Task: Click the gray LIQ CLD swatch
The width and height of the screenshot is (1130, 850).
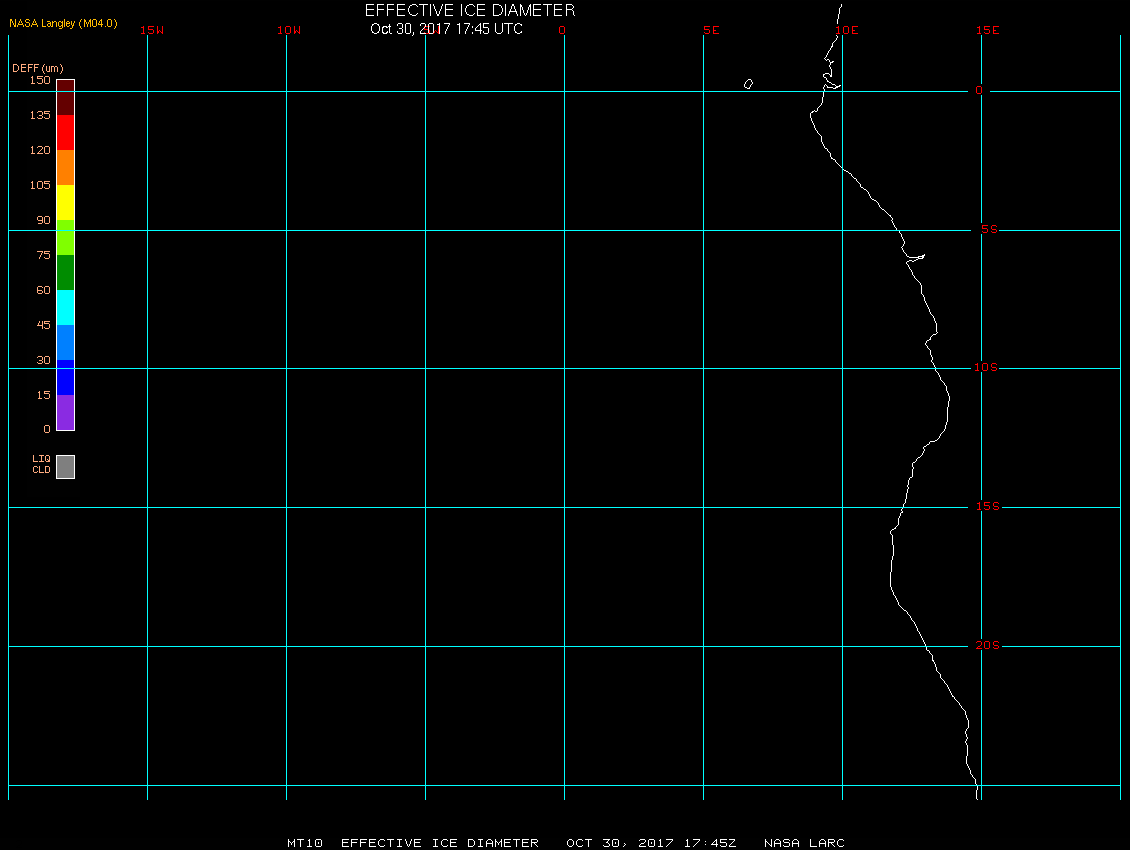Action: (x=66, y=466)
